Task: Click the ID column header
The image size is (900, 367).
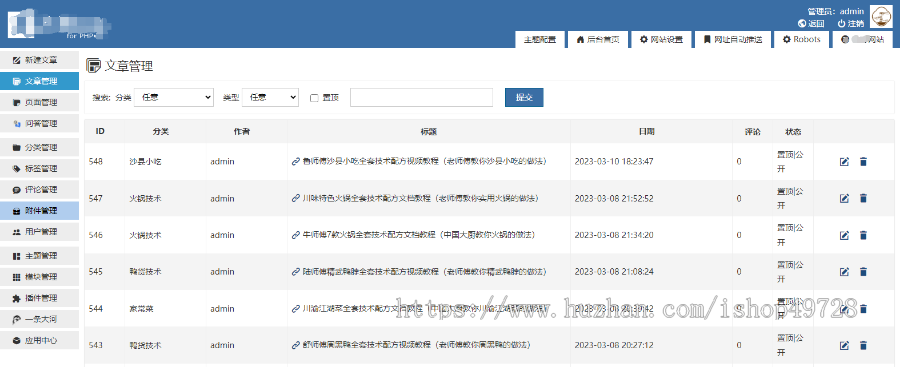Action: (100, 132)
